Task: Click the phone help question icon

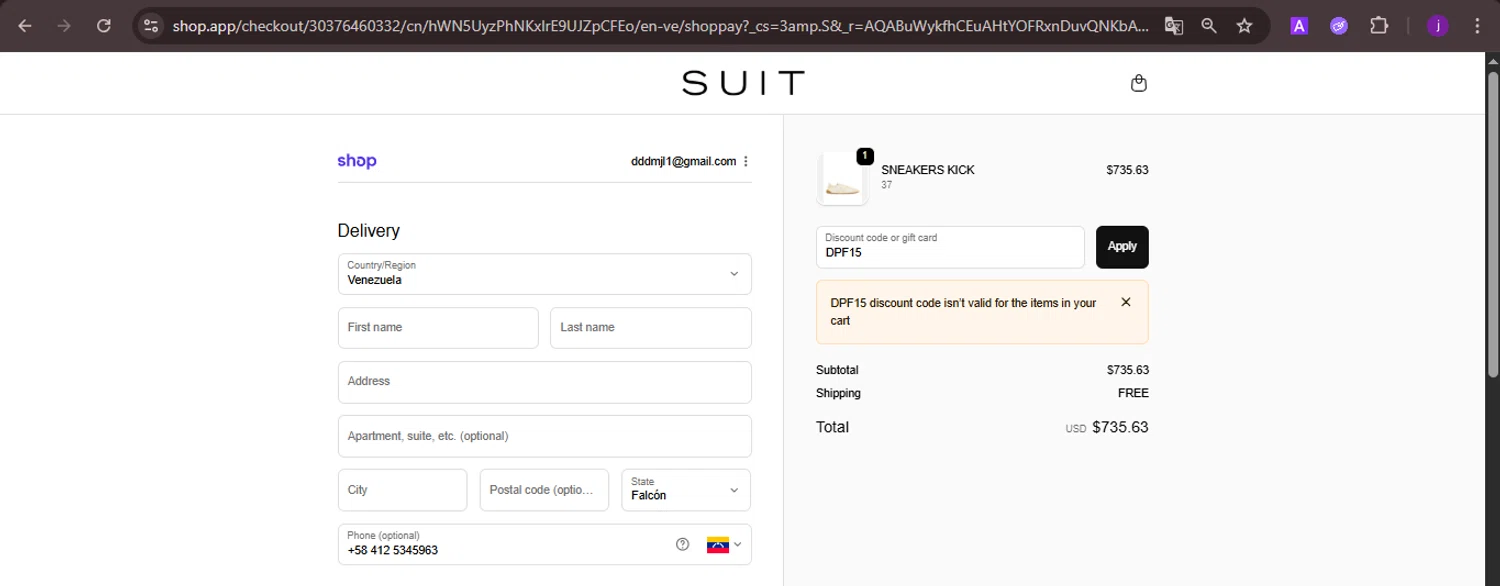Action: coord(682,544)
